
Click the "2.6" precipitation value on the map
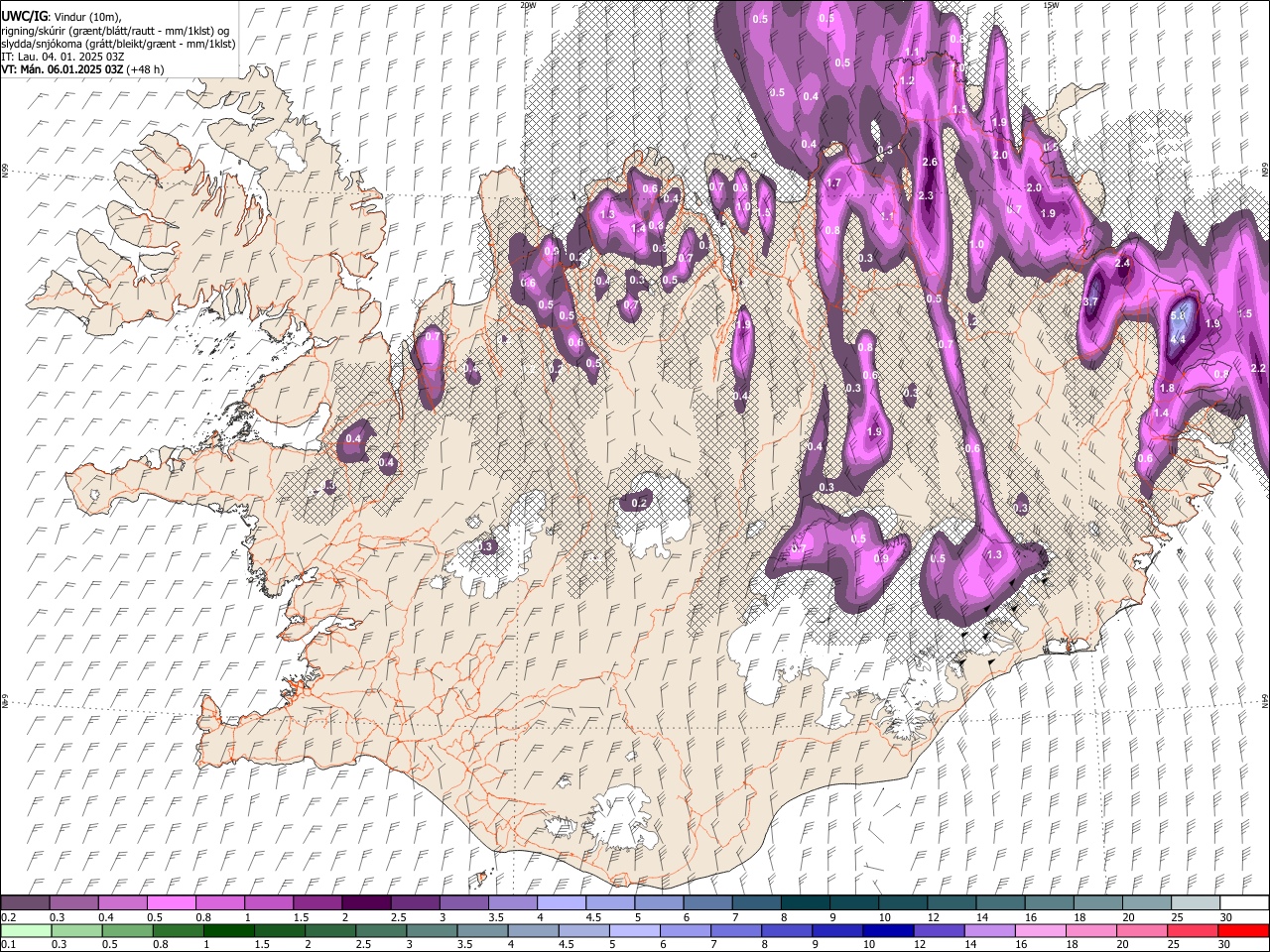[x=930, y=162]
